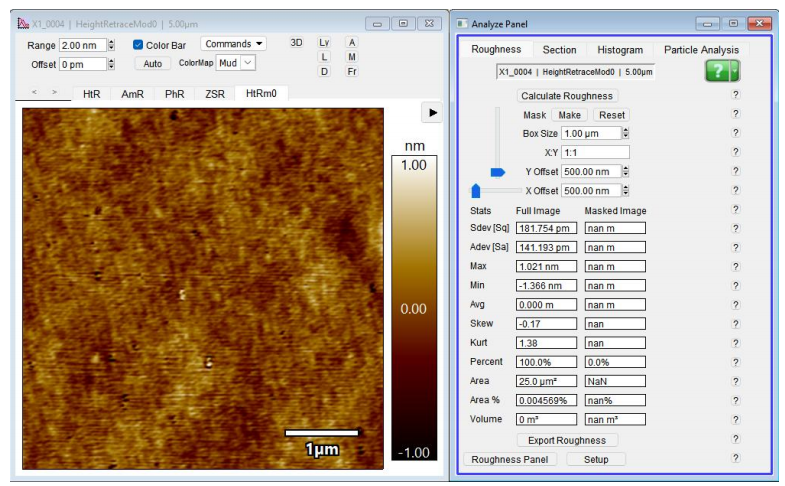The height and width of the screenshot is (486, 785).
Task: Select the PhR channel tab
Action: 174,94
